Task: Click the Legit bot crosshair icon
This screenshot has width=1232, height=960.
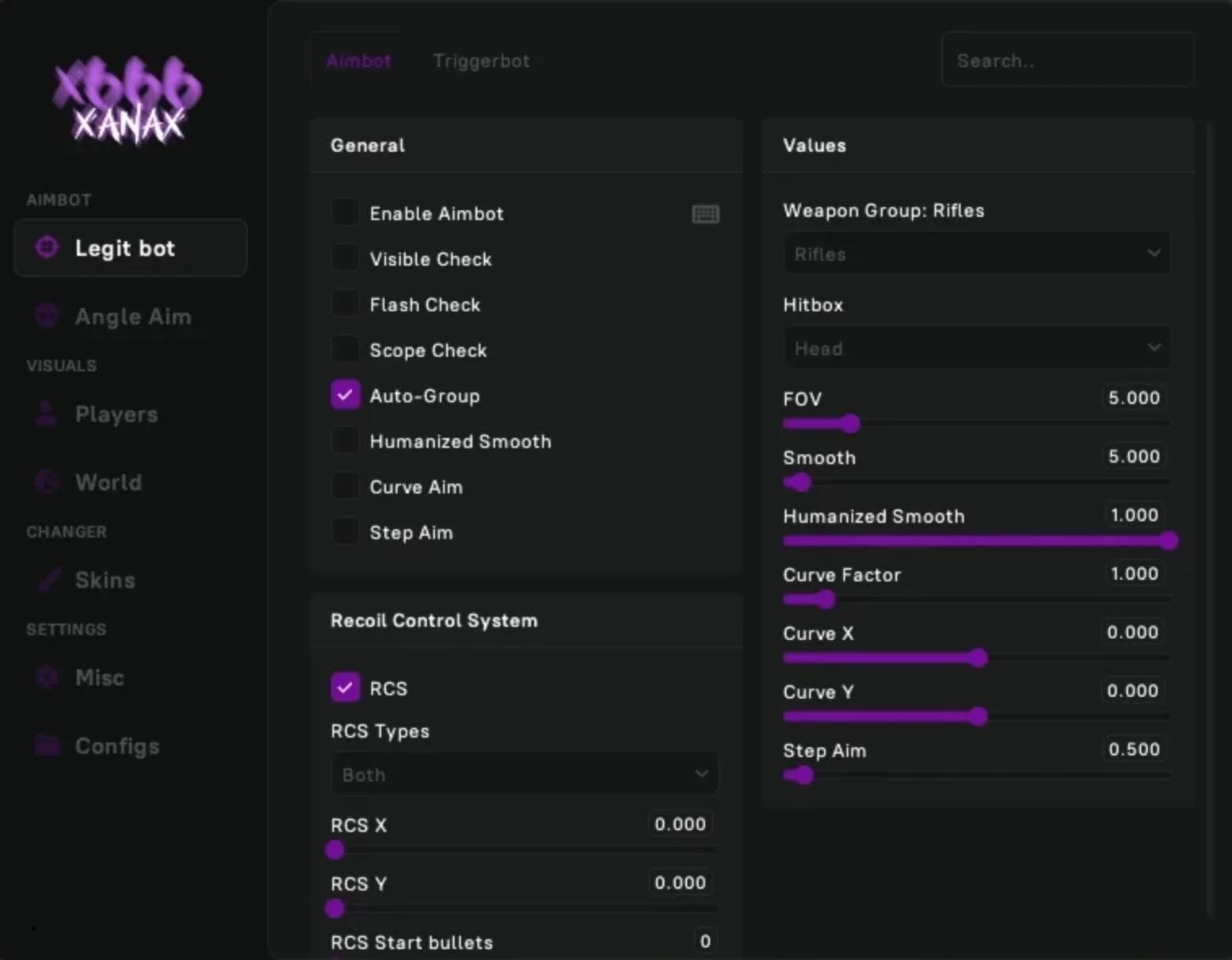Action: coord(48,248)
